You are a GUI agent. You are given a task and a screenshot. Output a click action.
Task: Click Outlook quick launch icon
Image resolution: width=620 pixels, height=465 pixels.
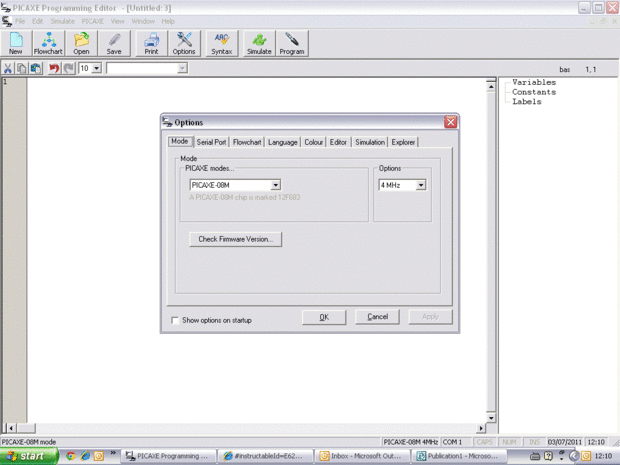(x=99, y=456)
